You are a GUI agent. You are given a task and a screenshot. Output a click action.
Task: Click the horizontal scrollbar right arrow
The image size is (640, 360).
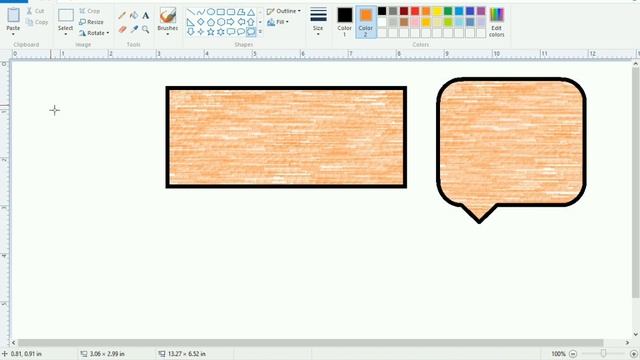click(x=627, y=342)
